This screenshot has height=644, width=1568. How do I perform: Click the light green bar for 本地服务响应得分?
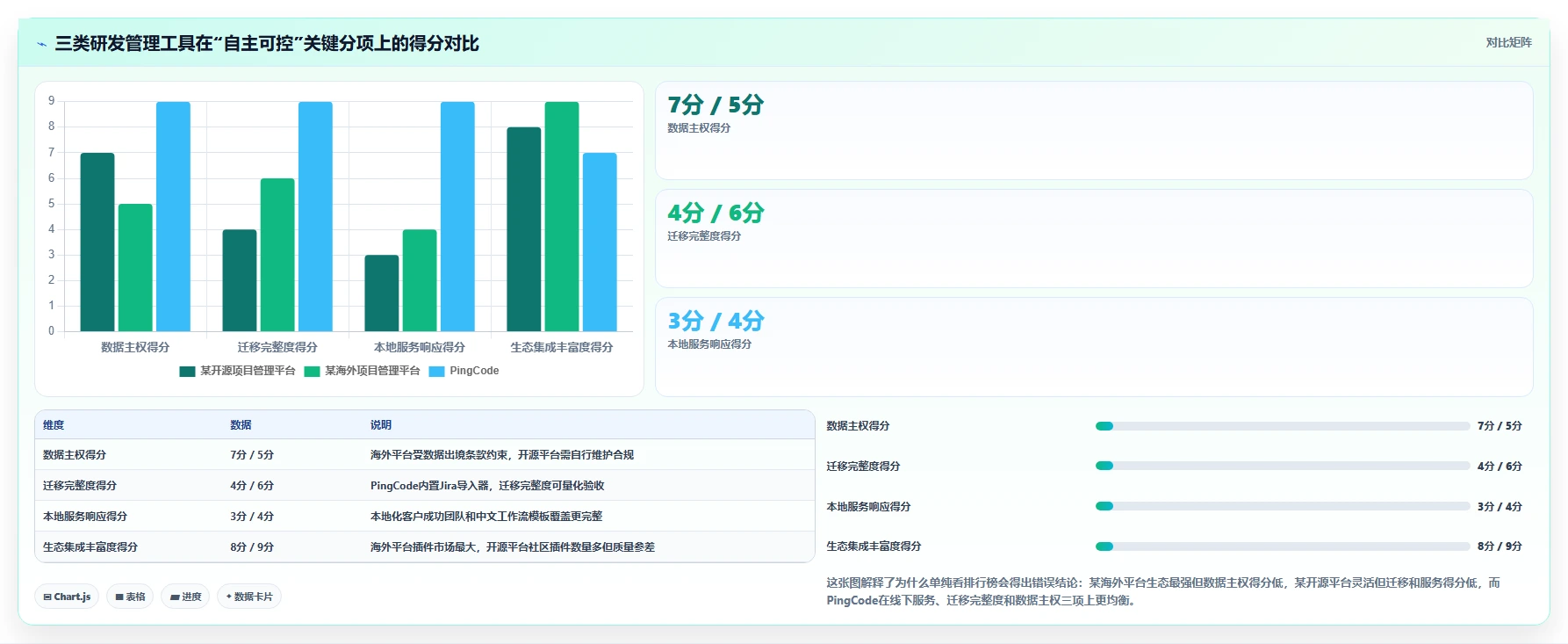point(420,280)
